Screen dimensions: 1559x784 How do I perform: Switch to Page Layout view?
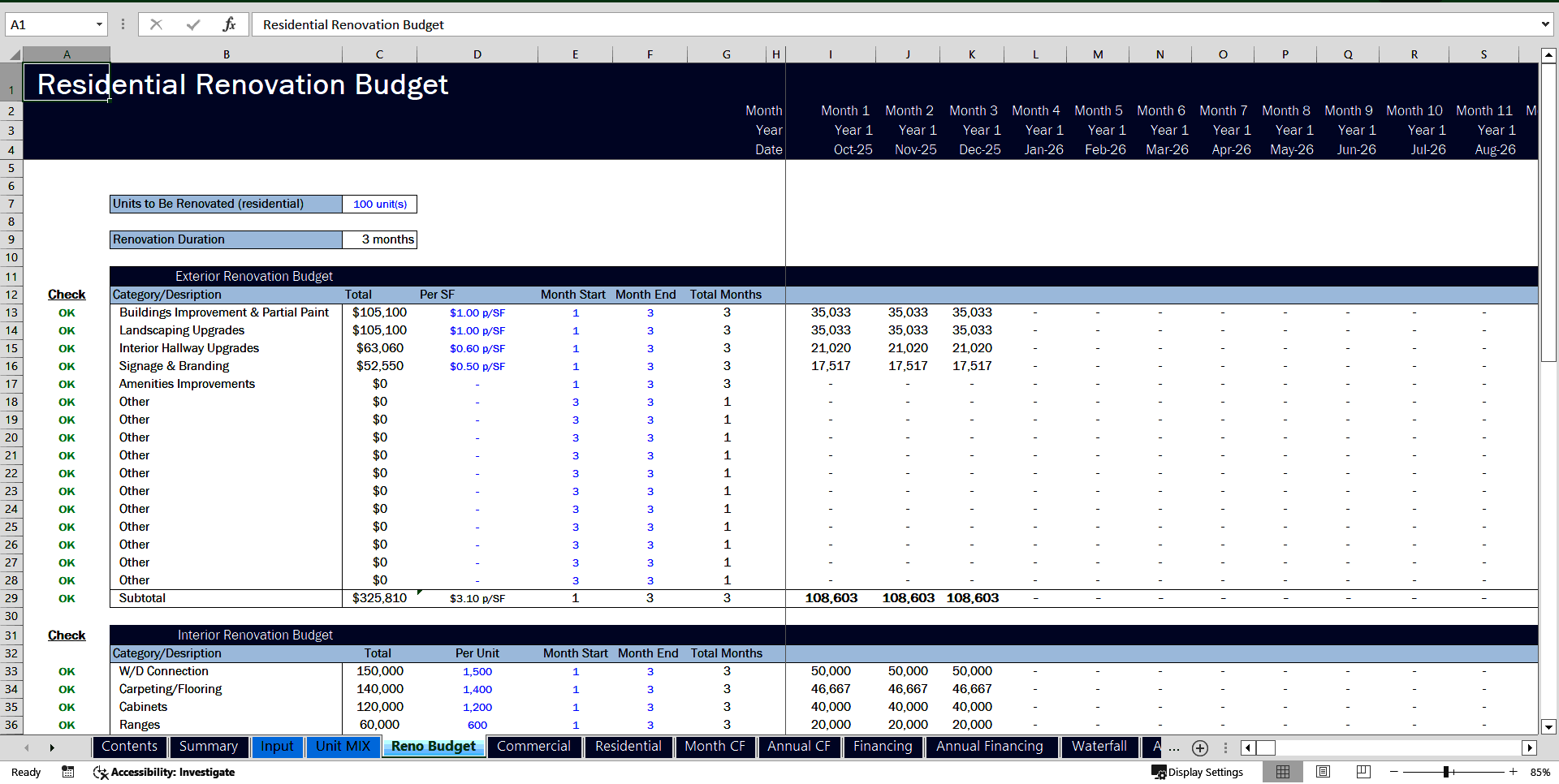1324,772
